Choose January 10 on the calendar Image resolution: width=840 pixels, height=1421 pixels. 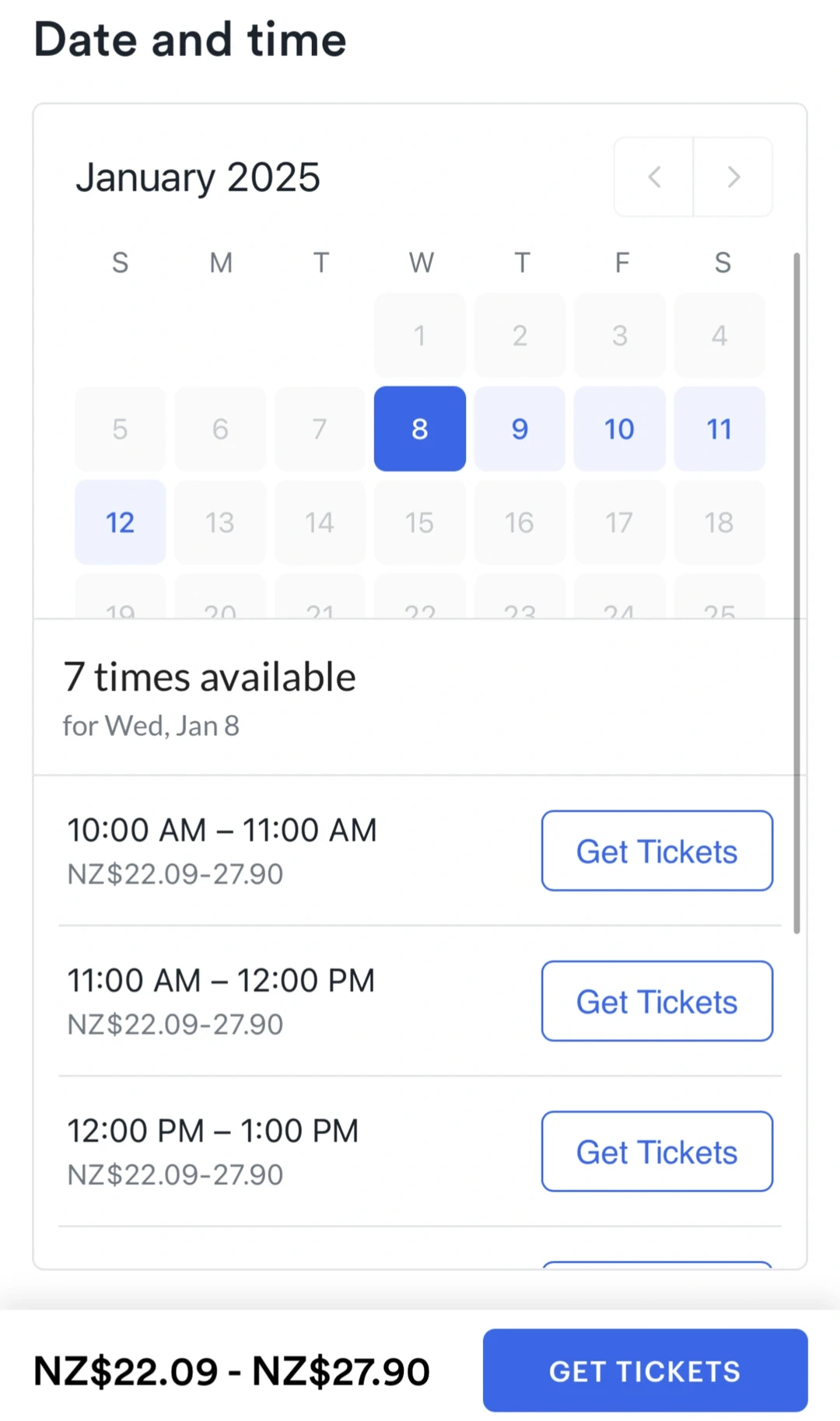click(x=619, y=429)
